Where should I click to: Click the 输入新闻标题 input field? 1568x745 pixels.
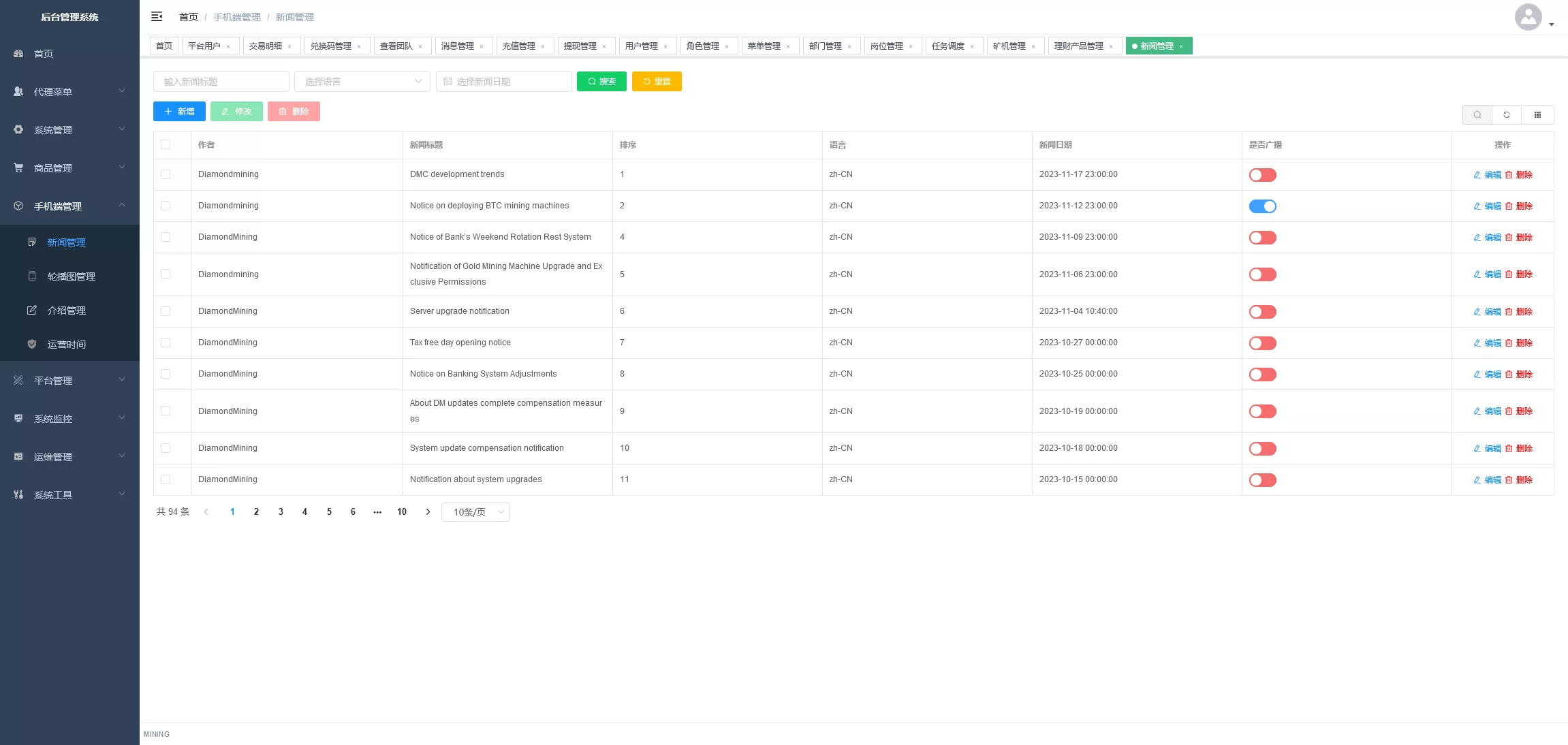coord(221,82)
